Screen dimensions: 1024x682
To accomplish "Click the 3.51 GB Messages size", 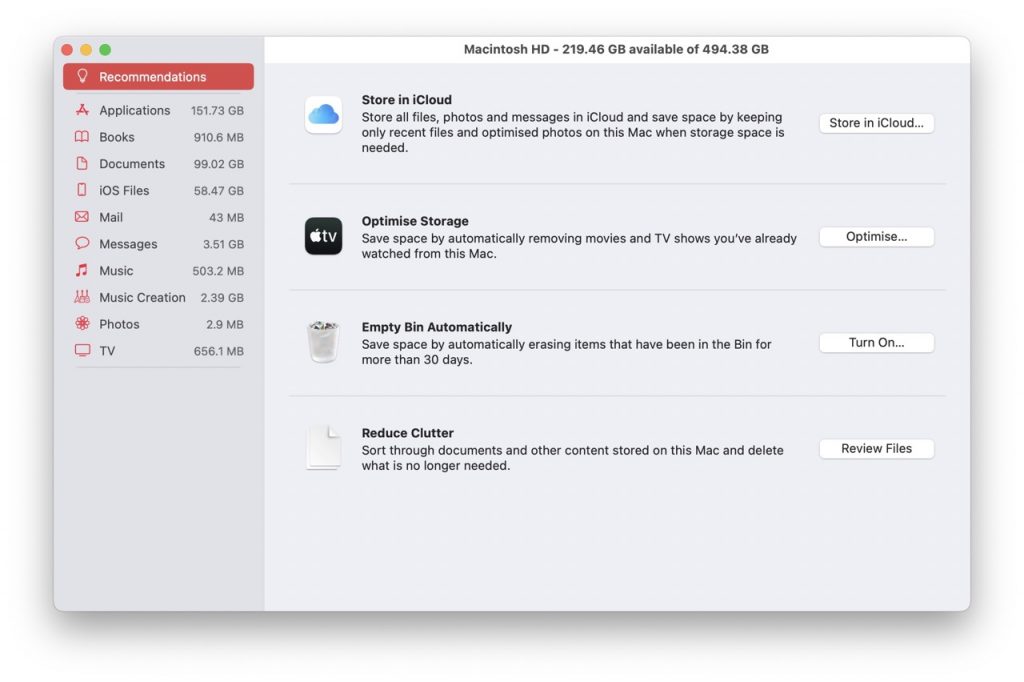I will pos(223,245).
